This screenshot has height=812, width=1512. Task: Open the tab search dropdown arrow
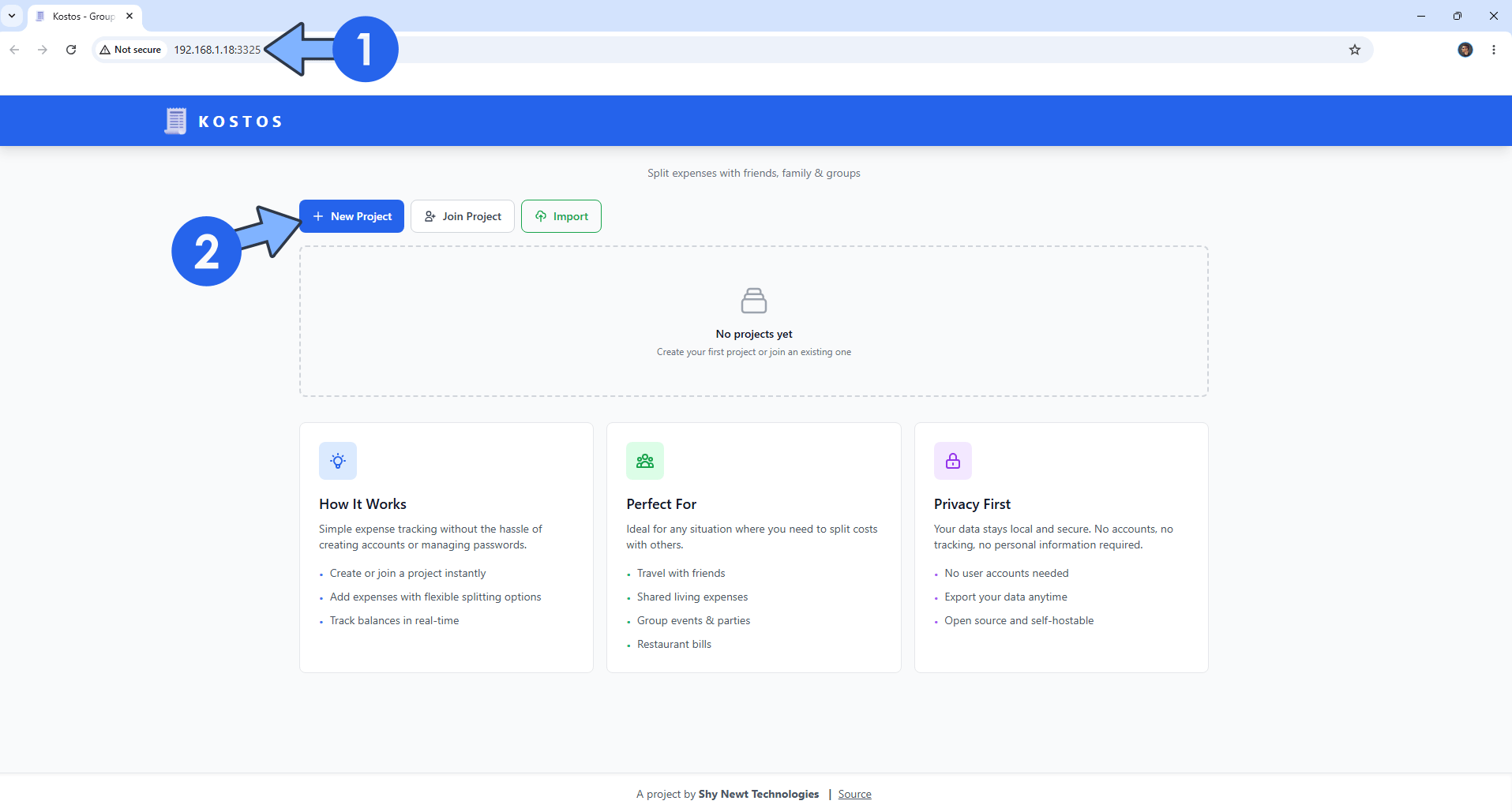[12, 16]
